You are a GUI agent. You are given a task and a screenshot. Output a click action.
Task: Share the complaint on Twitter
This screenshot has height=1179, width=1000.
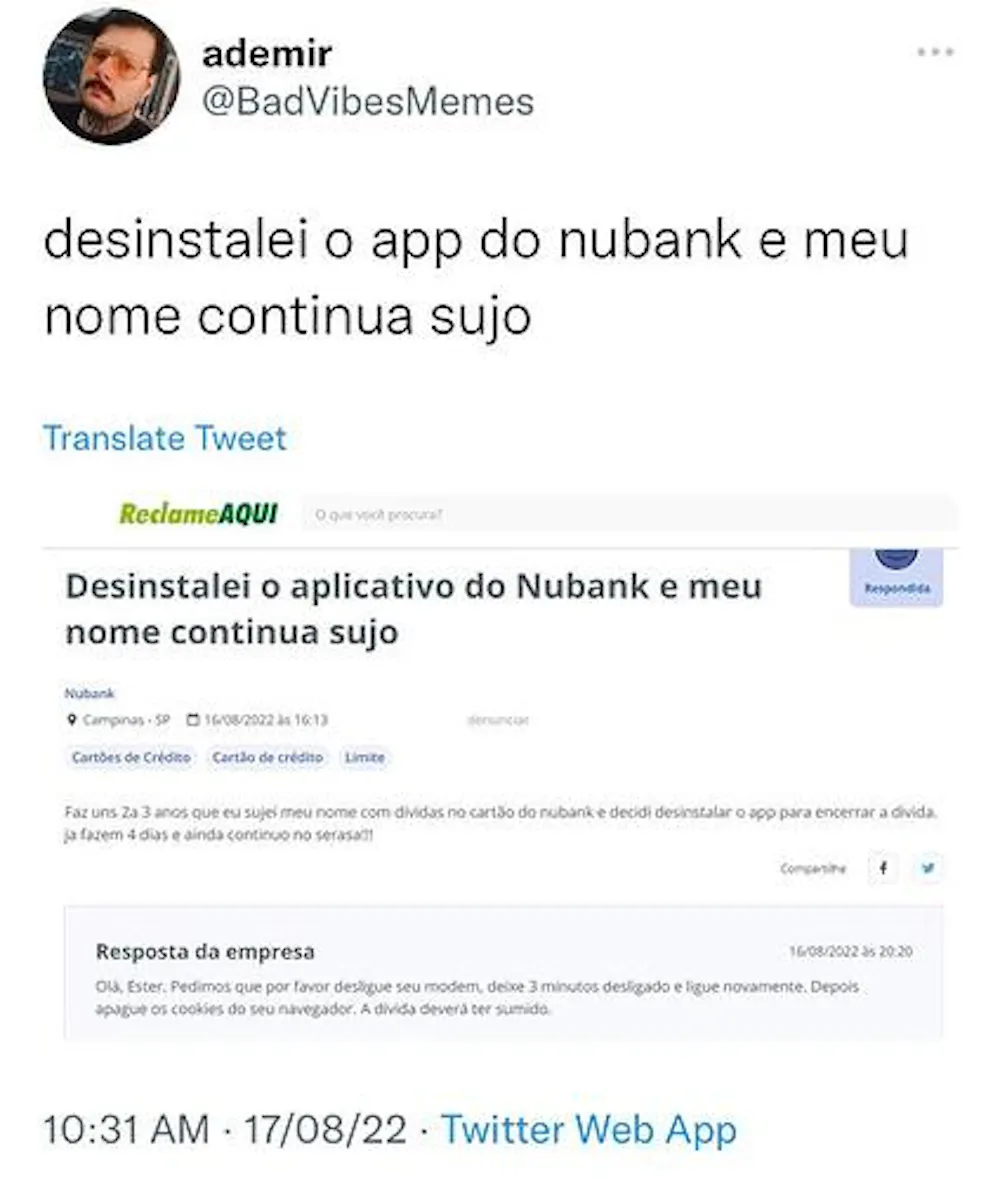929,868
